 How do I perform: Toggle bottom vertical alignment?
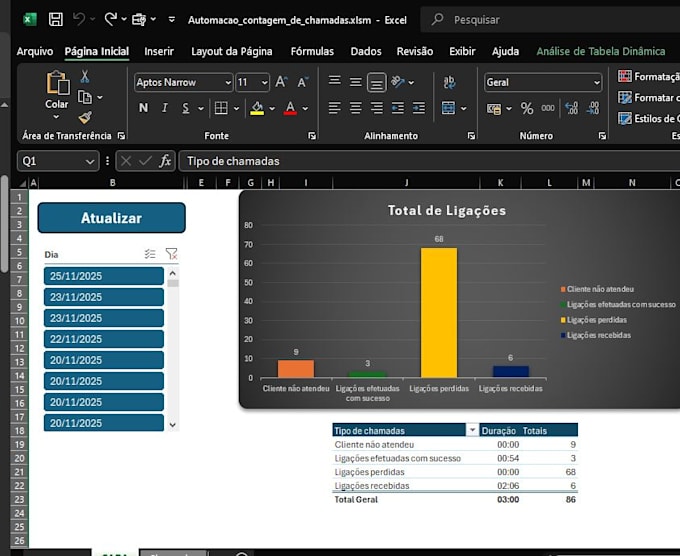[376, 82]
